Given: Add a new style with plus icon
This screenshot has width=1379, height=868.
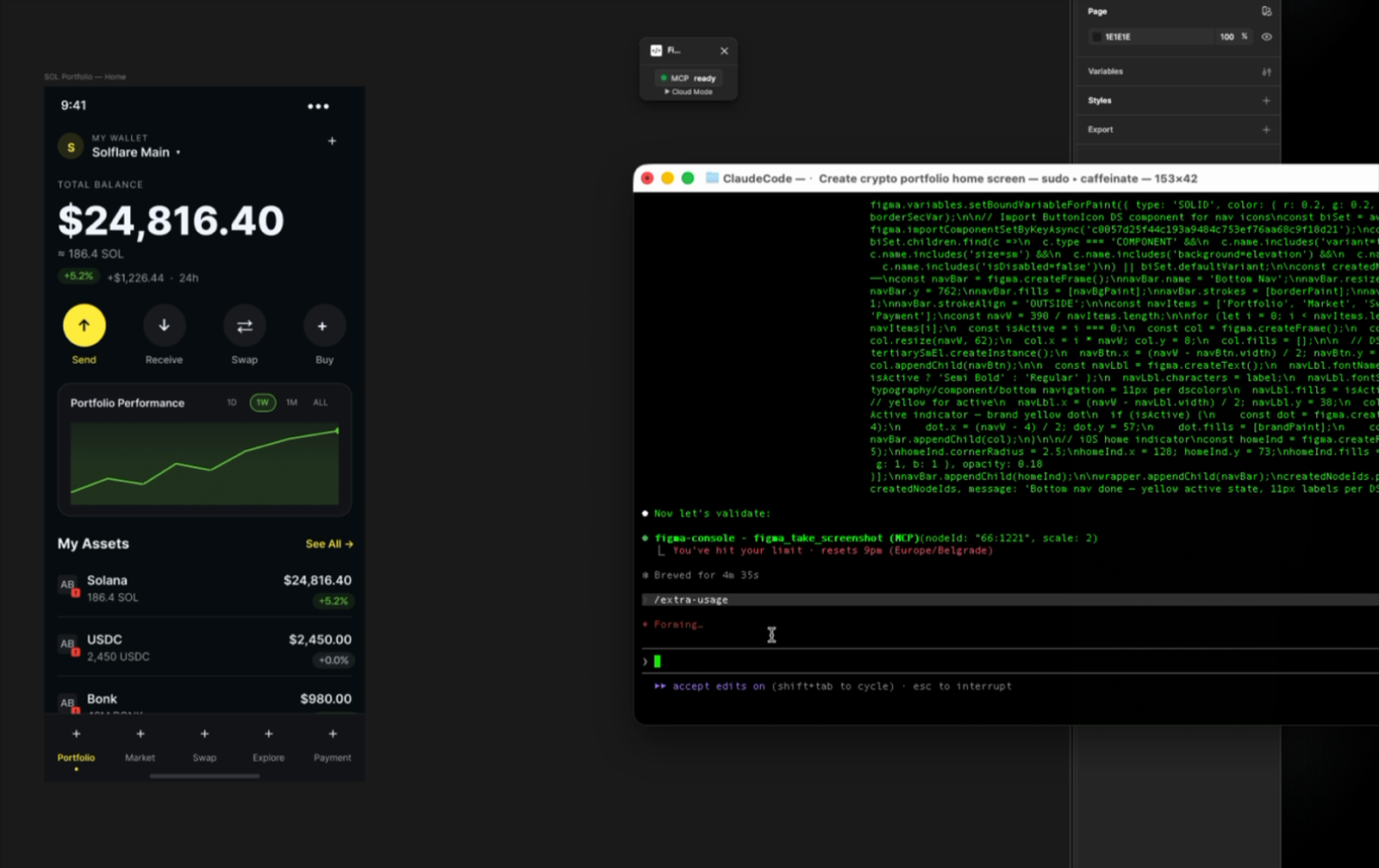Looking at the screenshot, I should coord(1266,101).
